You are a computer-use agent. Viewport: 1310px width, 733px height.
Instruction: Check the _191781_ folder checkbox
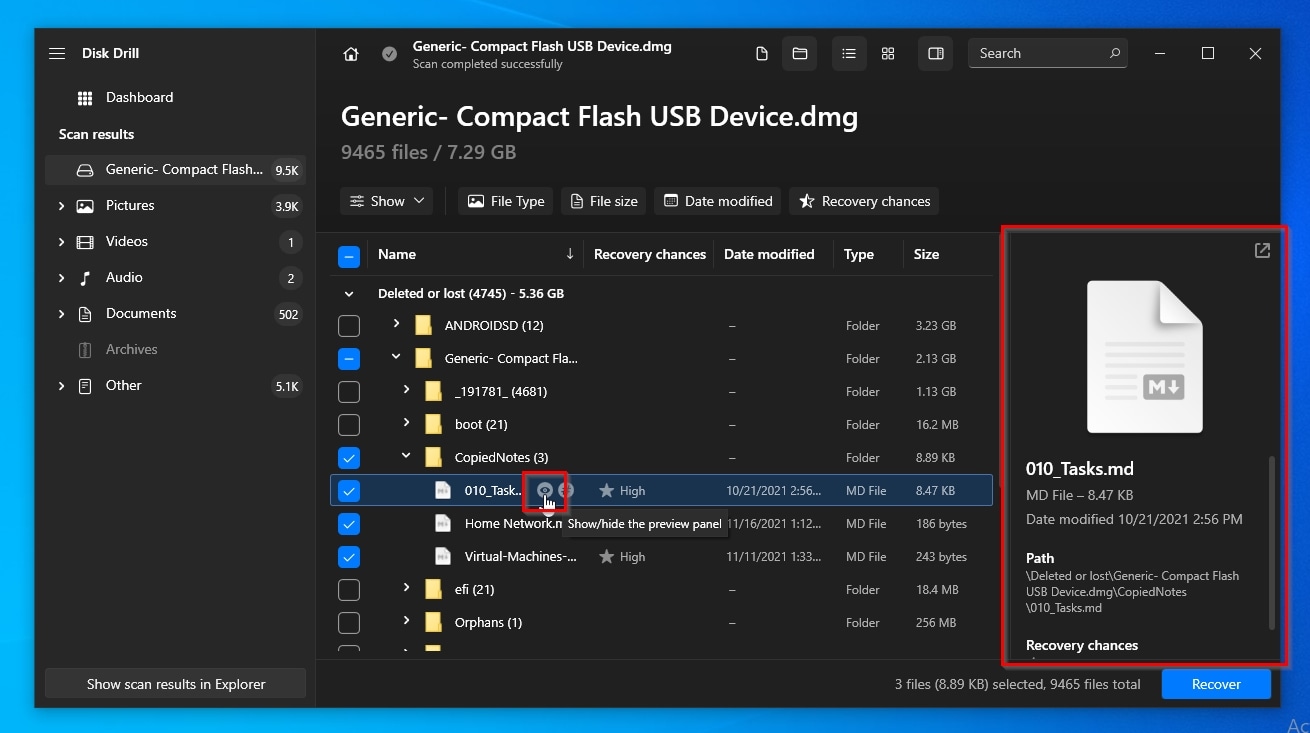(x=349, y=392)
